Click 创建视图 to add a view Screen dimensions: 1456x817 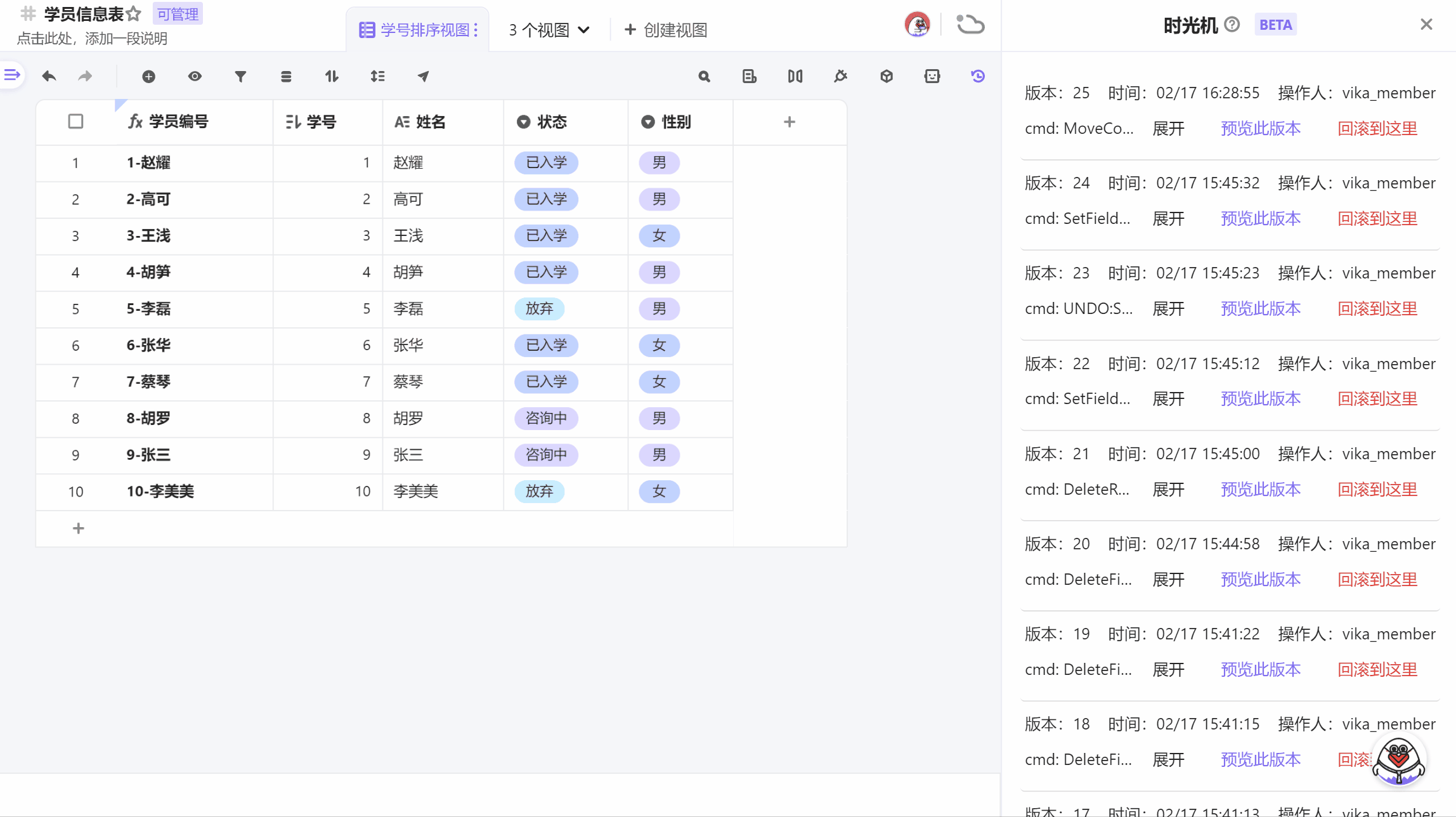665,30
